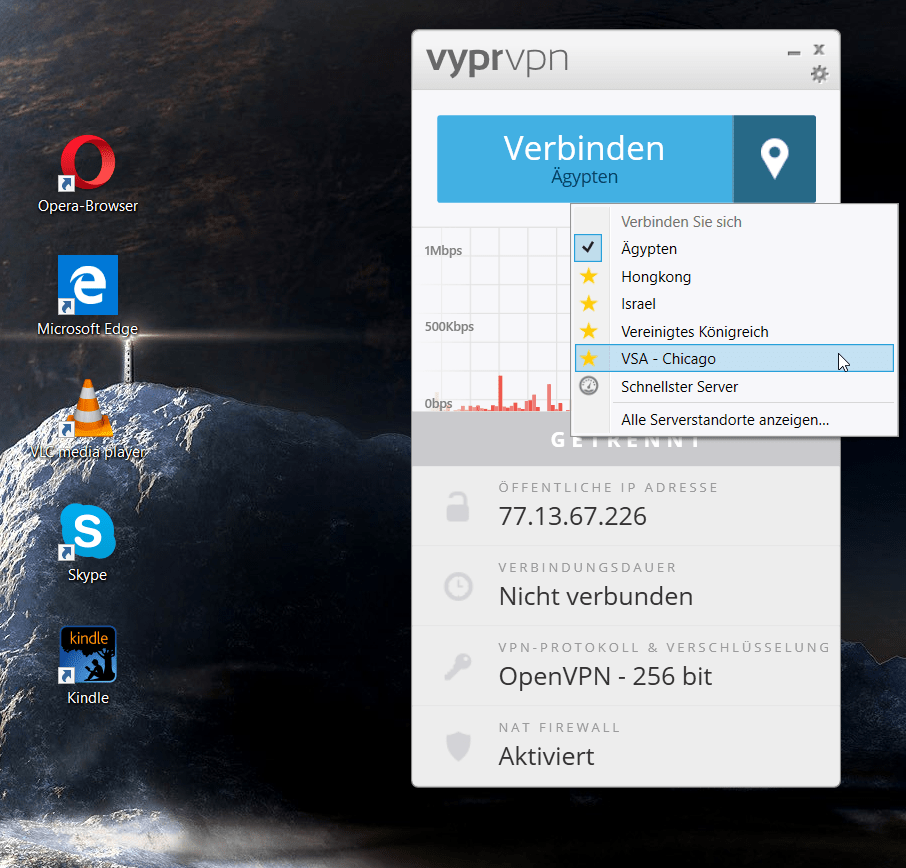The height and width of the screenshot is (868, 906).
Task: Open the Microsoft Edge desktop shortcut
Action: click(x=88, y=296)
